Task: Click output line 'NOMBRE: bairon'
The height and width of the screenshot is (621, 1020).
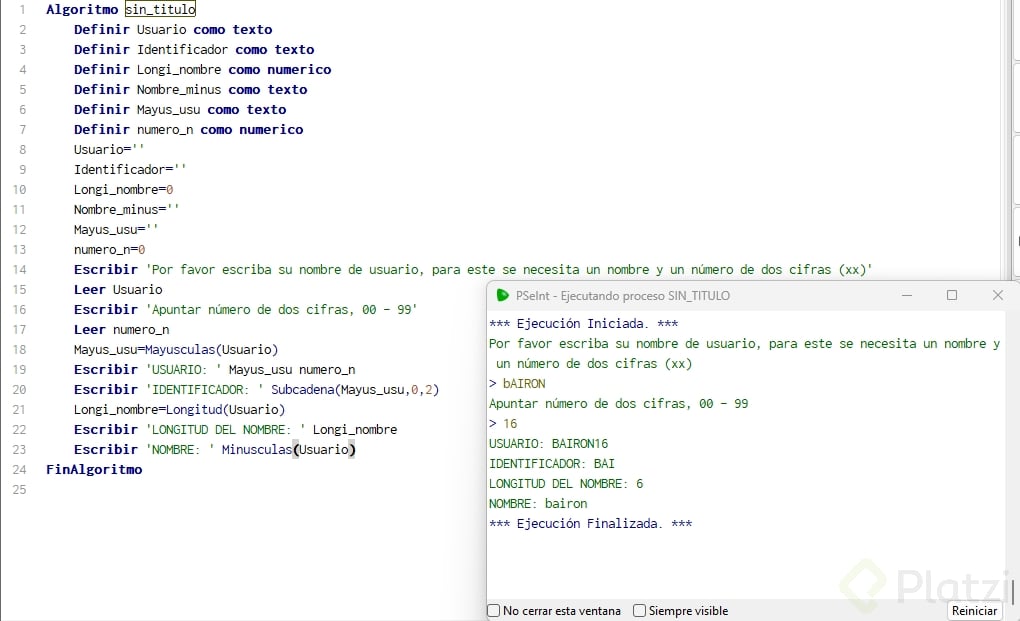Action: click(538, 504)
